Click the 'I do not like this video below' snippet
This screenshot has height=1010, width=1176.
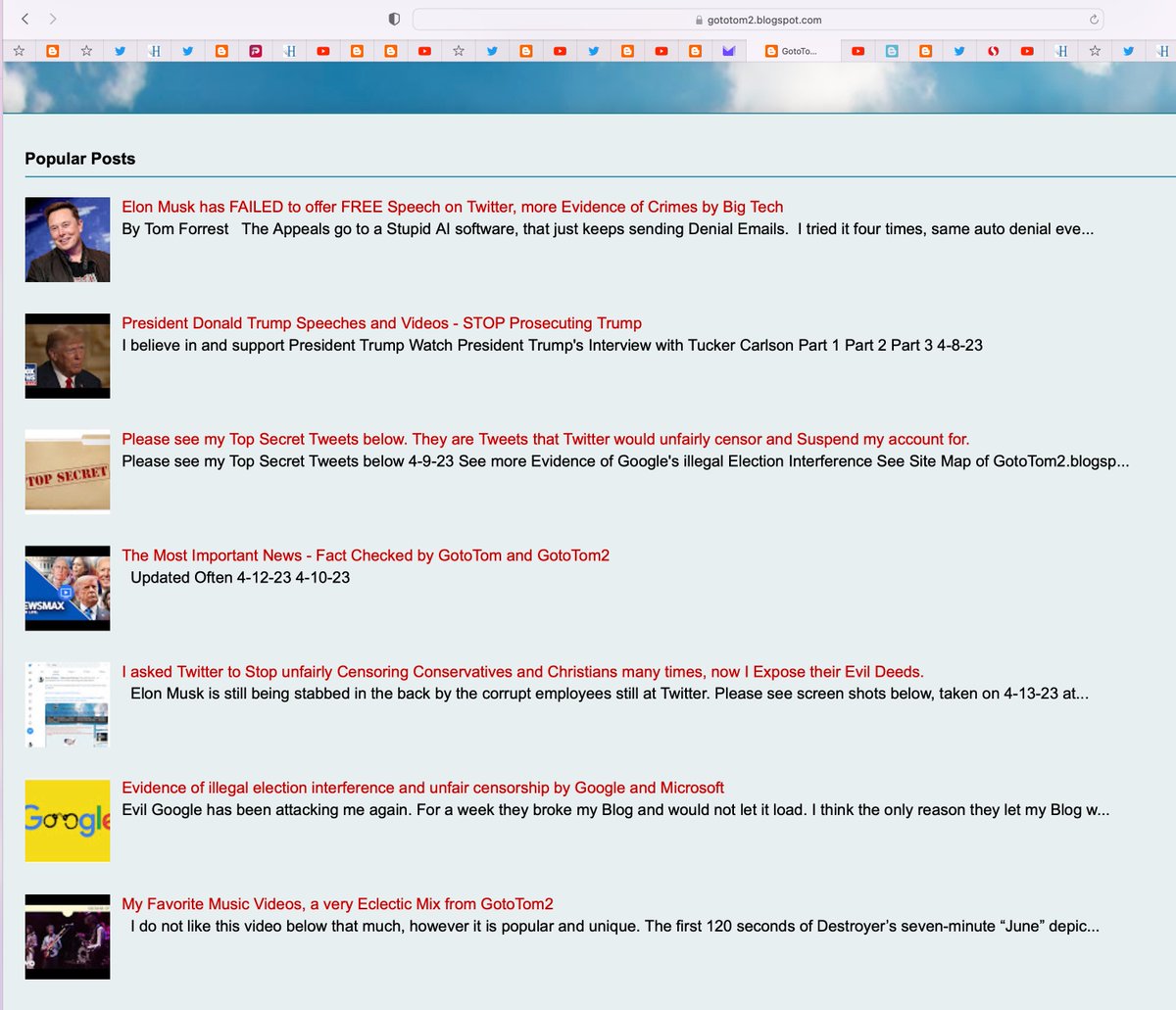pyautogui.click(x=614, y=927)
